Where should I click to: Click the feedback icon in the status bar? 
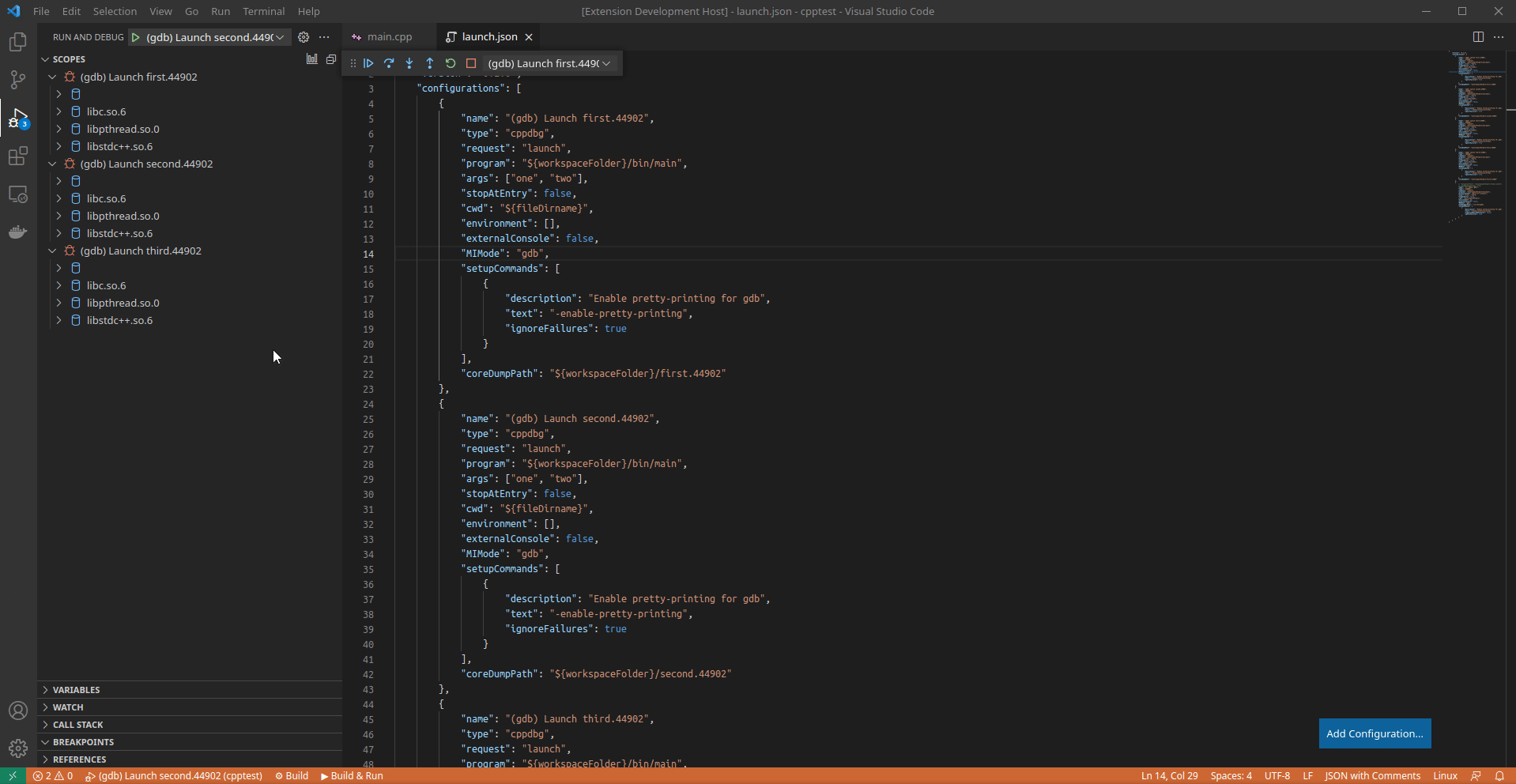click(x=1476, y=776)
